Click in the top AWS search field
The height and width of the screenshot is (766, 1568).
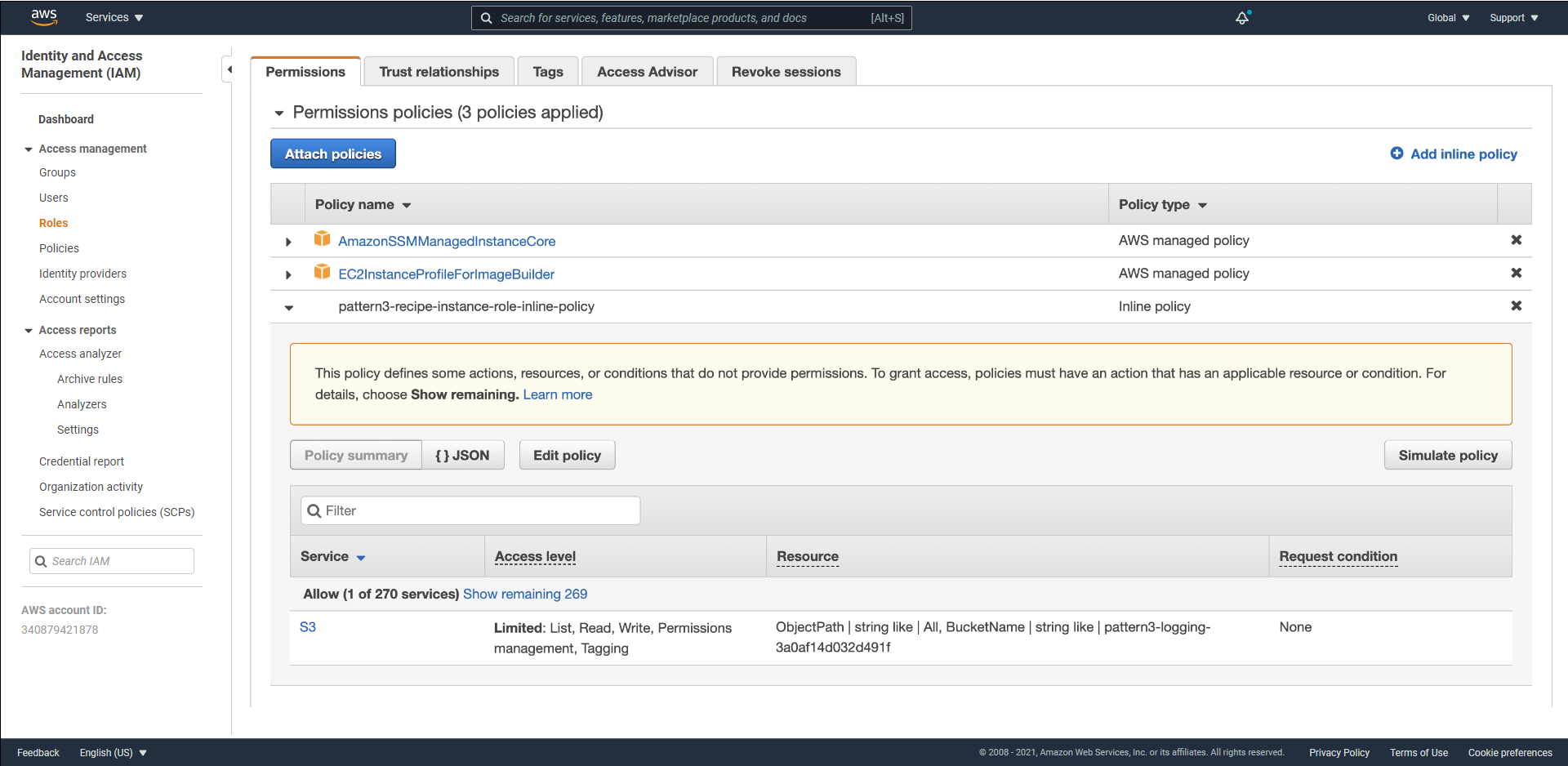point(691,18)
